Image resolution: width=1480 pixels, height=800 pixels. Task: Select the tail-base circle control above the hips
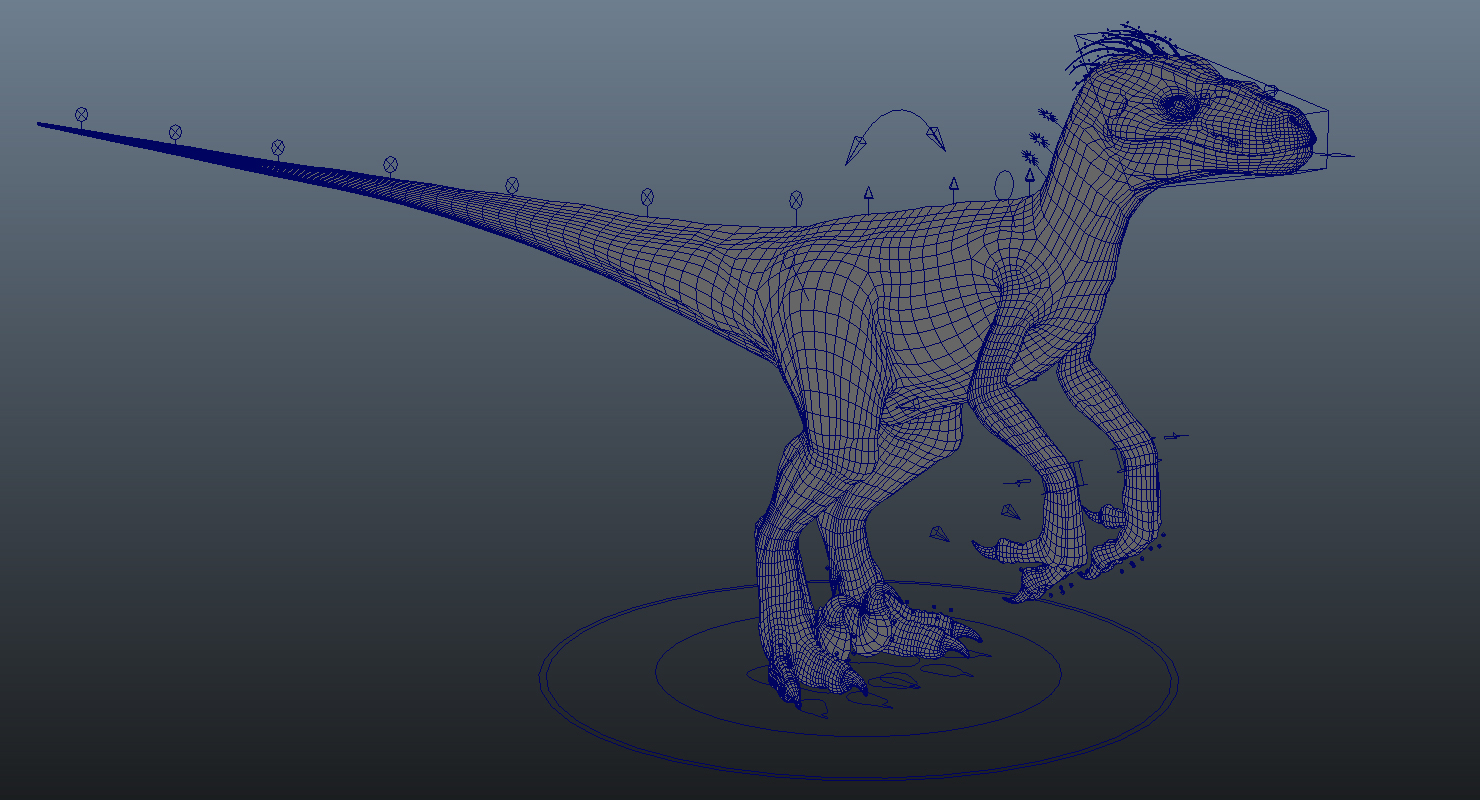tap(796, 201)
